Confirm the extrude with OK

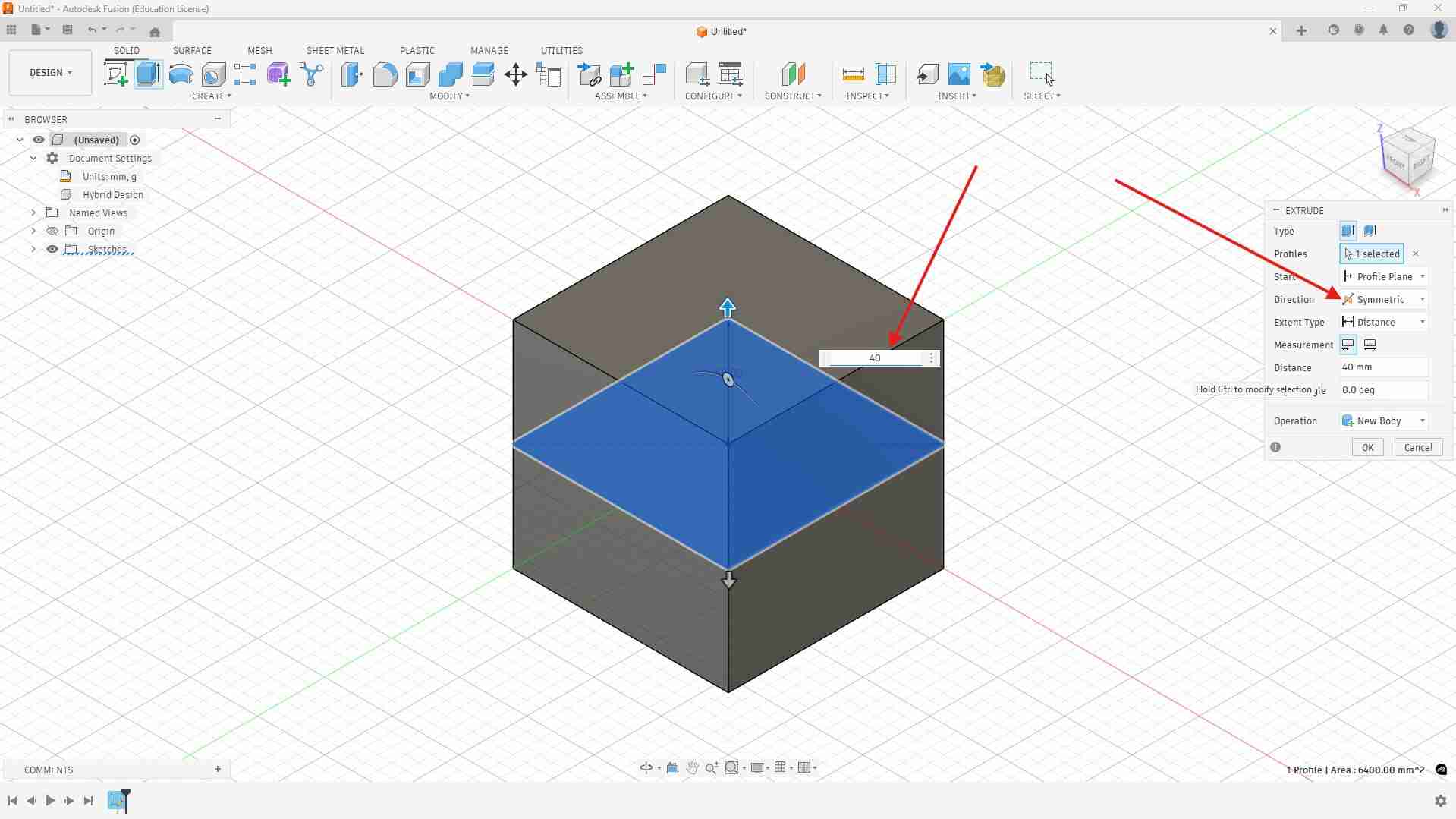pos(1367,448)
